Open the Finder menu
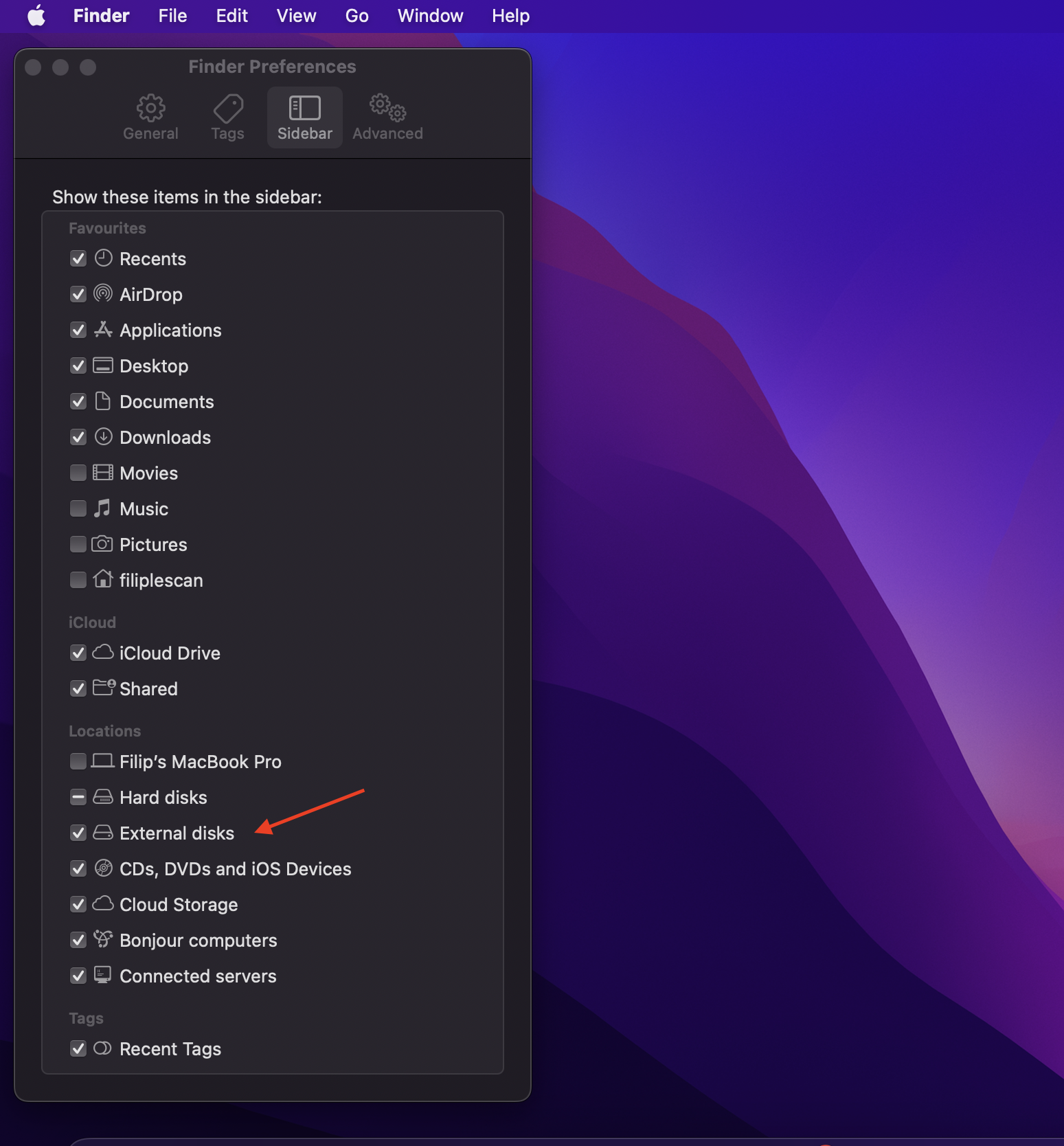The height and width of the screenshot is (1146, 1064). (101, 15)
